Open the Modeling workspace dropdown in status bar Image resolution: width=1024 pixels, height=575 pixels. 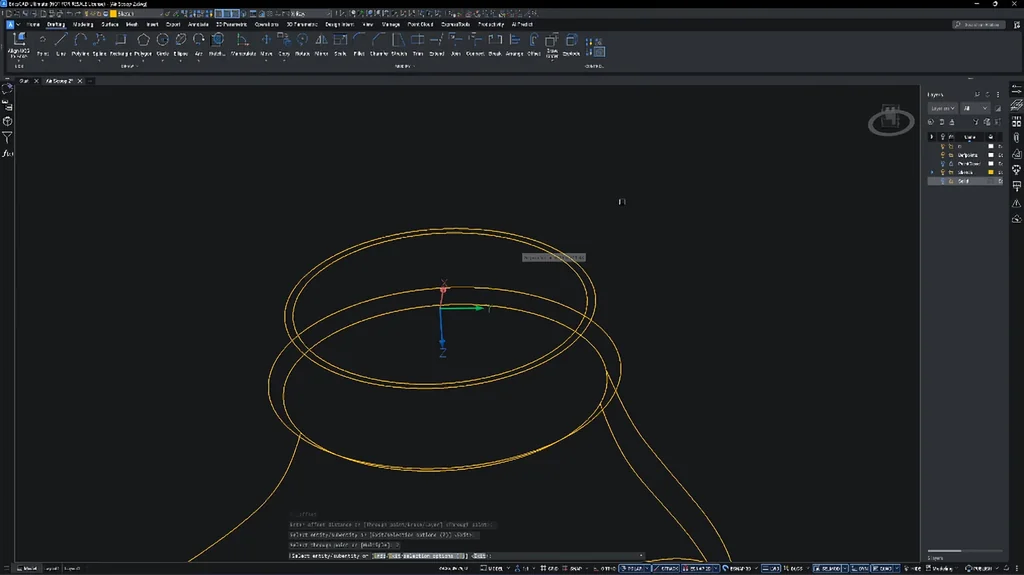[x=944, y=568]
